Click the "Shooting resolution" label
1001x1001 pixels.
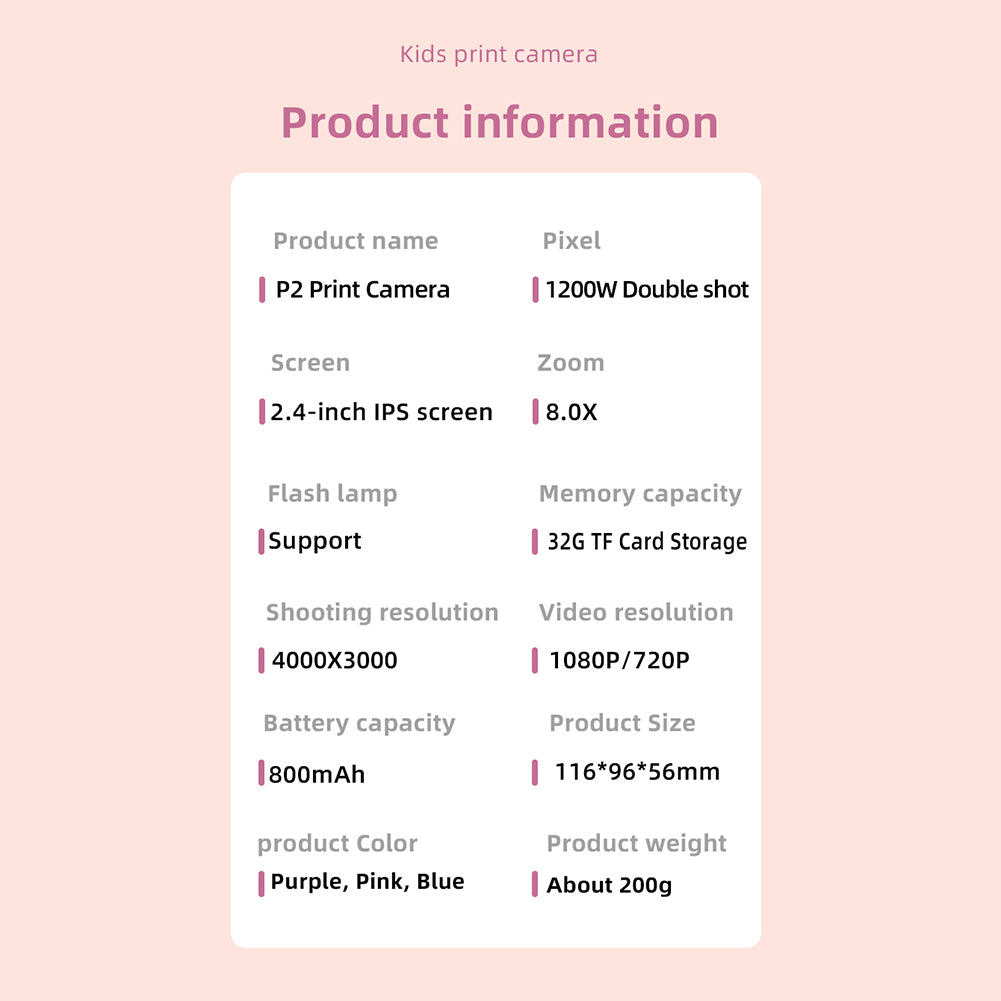tap(382, 613)
